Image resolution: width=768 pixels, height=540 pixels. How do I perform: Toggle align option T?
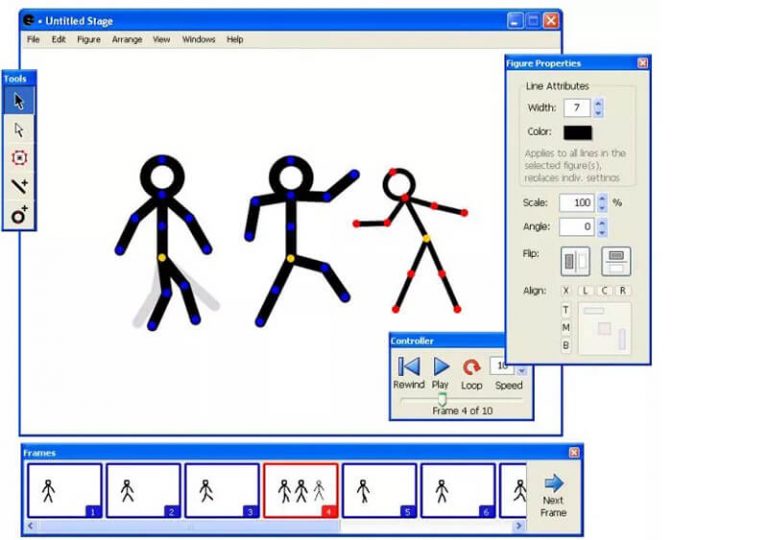click(x=566, y=310)
